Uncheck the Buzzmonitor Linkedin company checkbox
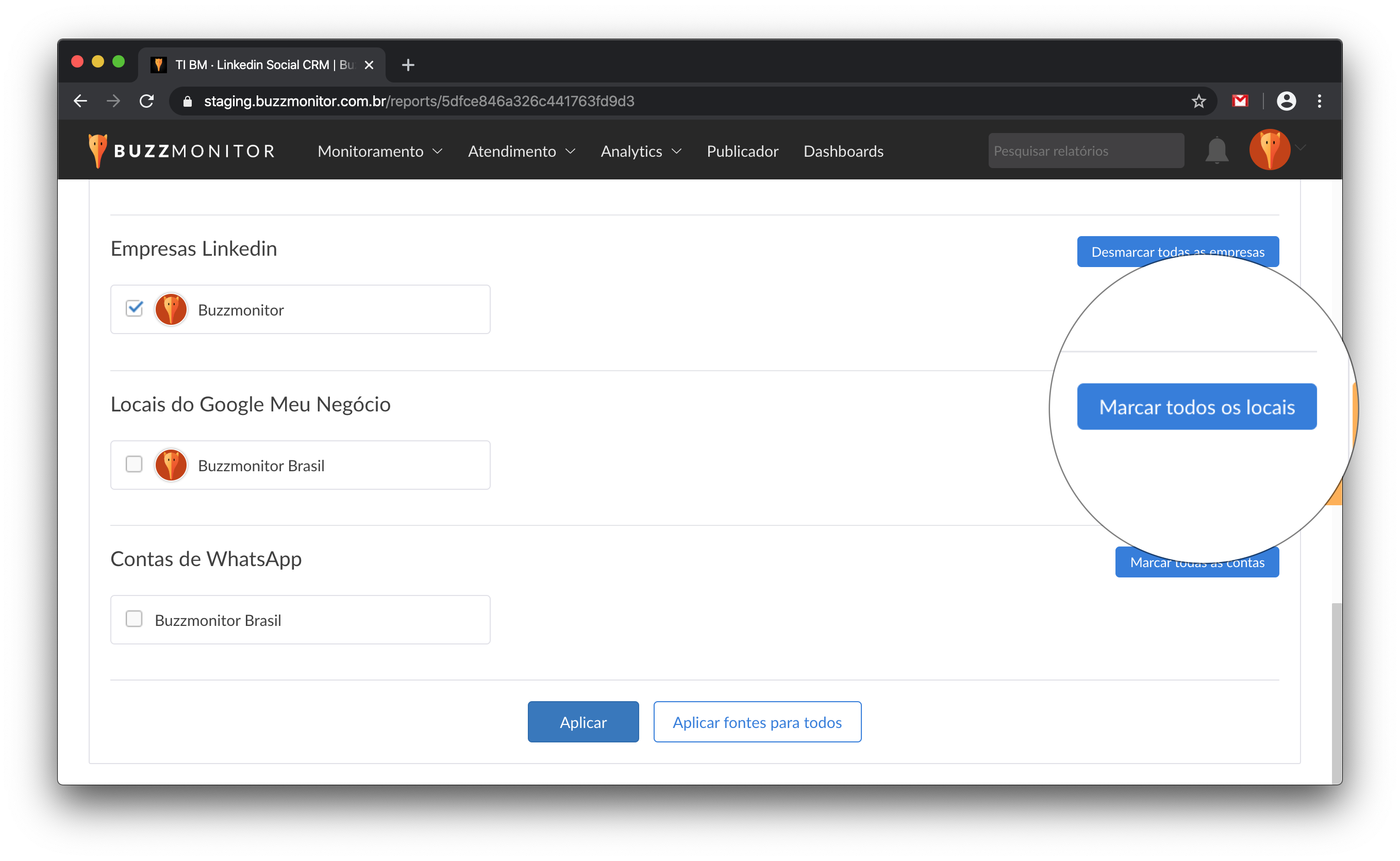Screen dimensions: 1400x861 [x=135, y=309]
